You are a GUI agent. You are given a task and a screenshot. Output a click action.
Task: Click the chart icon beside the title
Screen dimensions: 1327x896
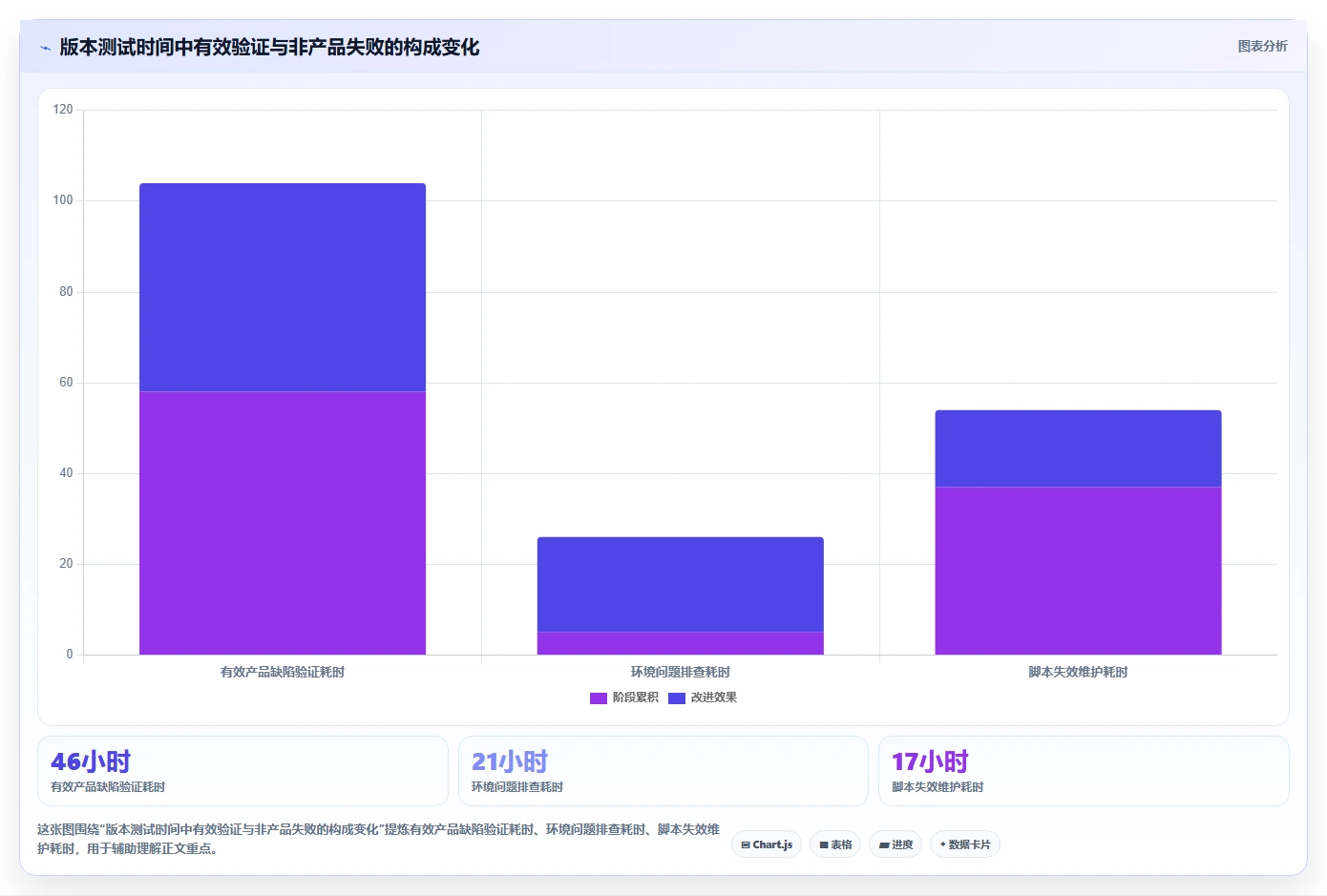[x=45, y=48]
